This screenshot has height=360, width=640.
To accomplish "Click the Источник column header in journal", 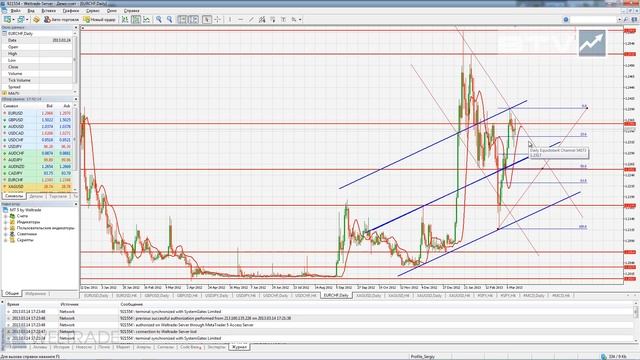I will 69,304.
